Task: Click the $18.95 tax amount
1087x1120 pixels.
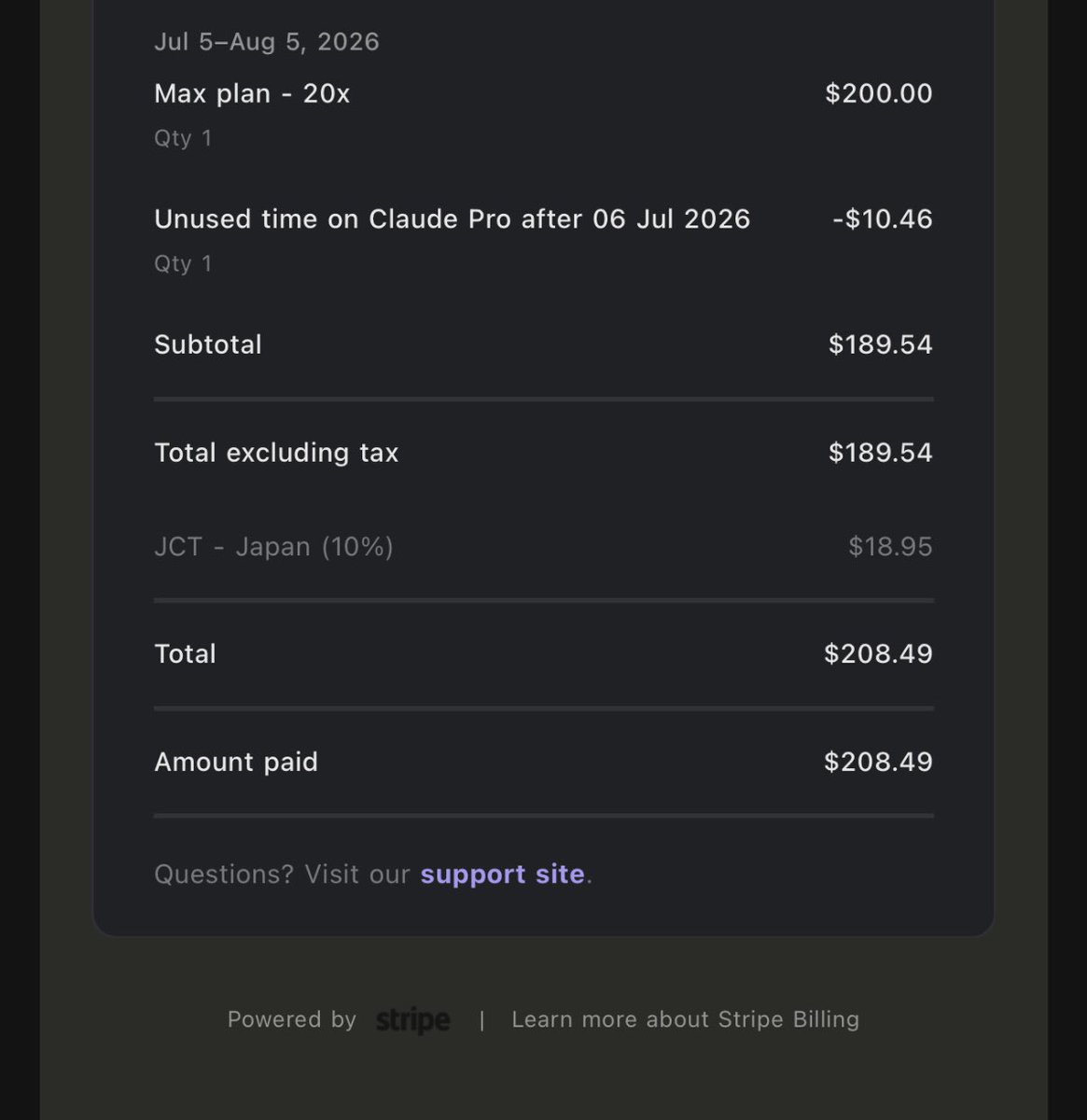Action: (890, 546)
